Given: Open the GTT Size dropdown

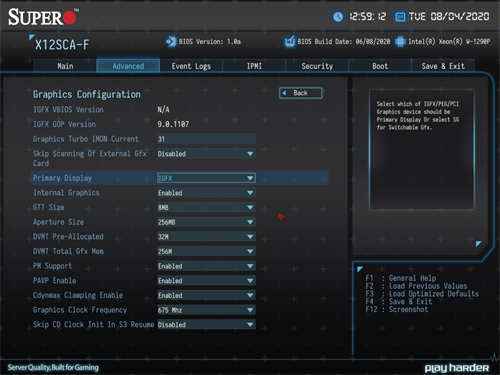Looking at the screenshot, I should click(206, 207).
